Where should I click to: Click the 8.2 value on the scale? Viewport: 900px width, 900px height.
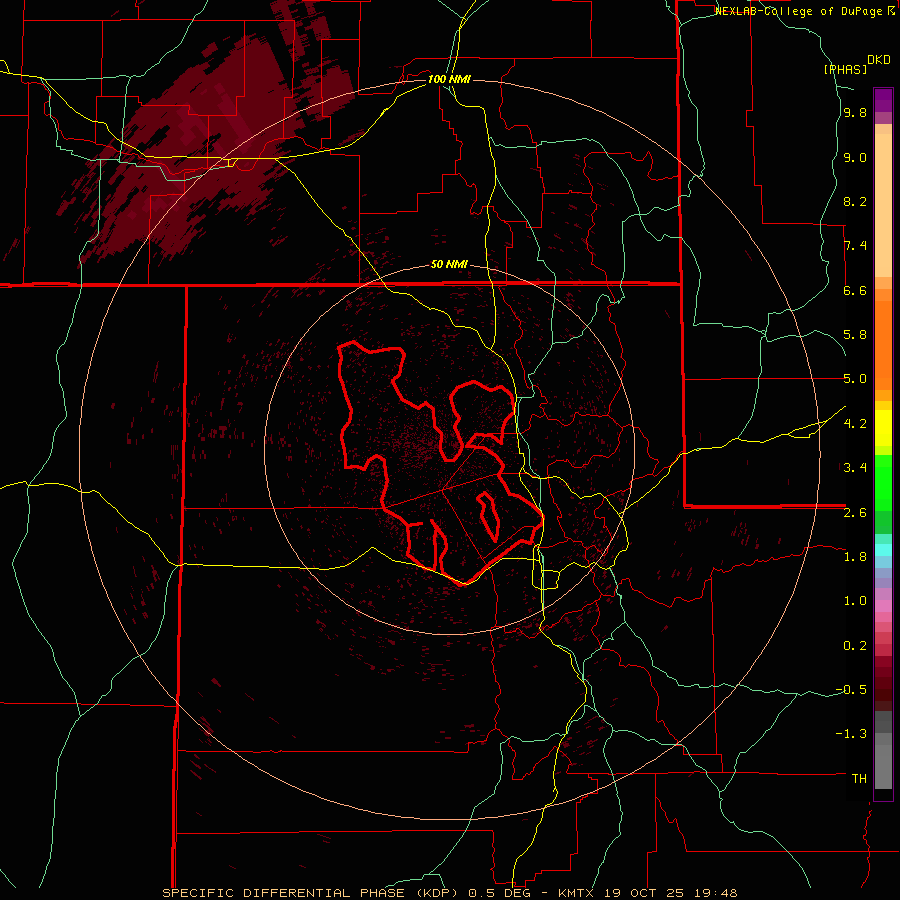tap(855, 201)
